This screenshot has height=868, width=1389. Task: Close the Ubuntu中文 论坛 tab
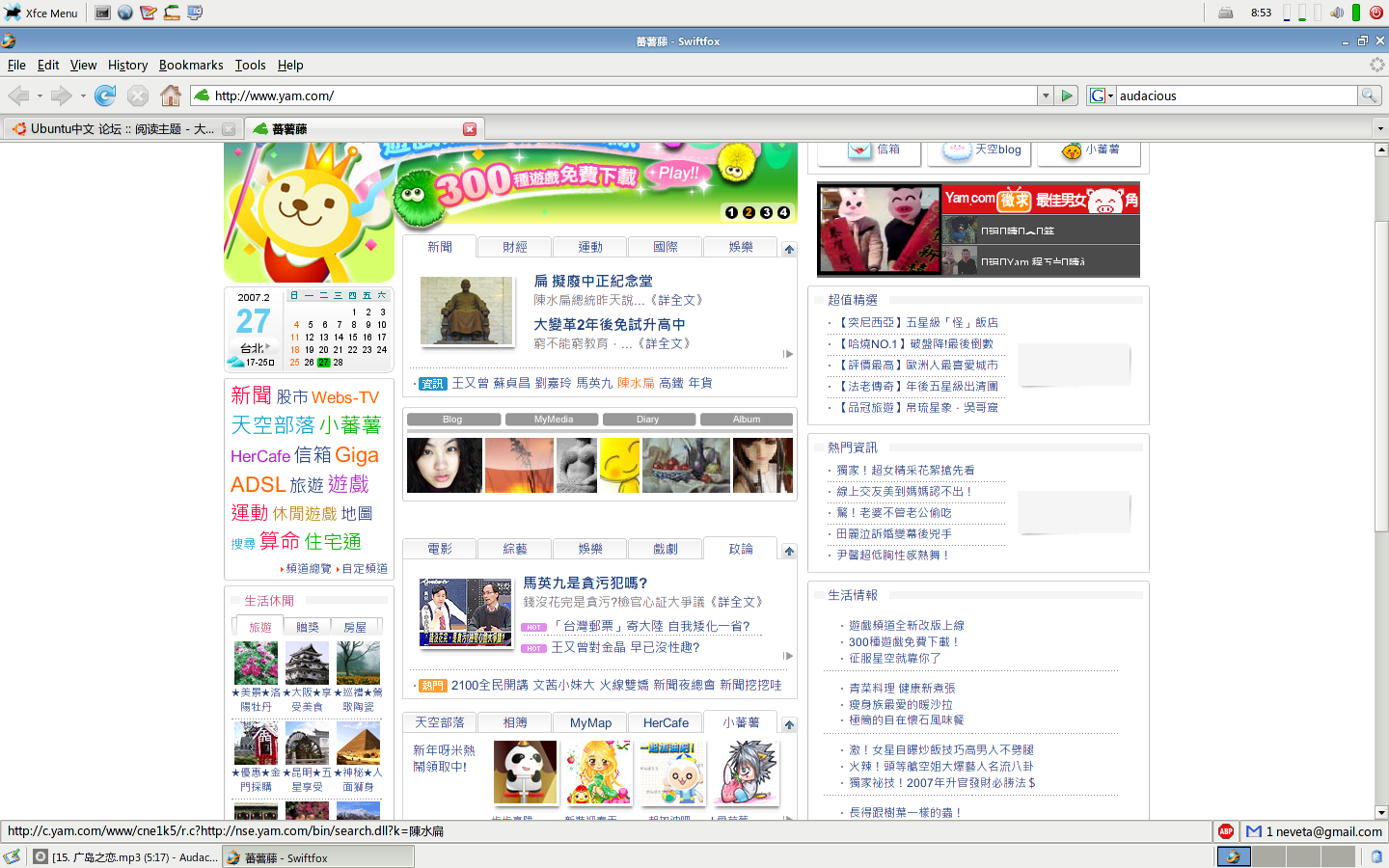[x=229, y=129]
